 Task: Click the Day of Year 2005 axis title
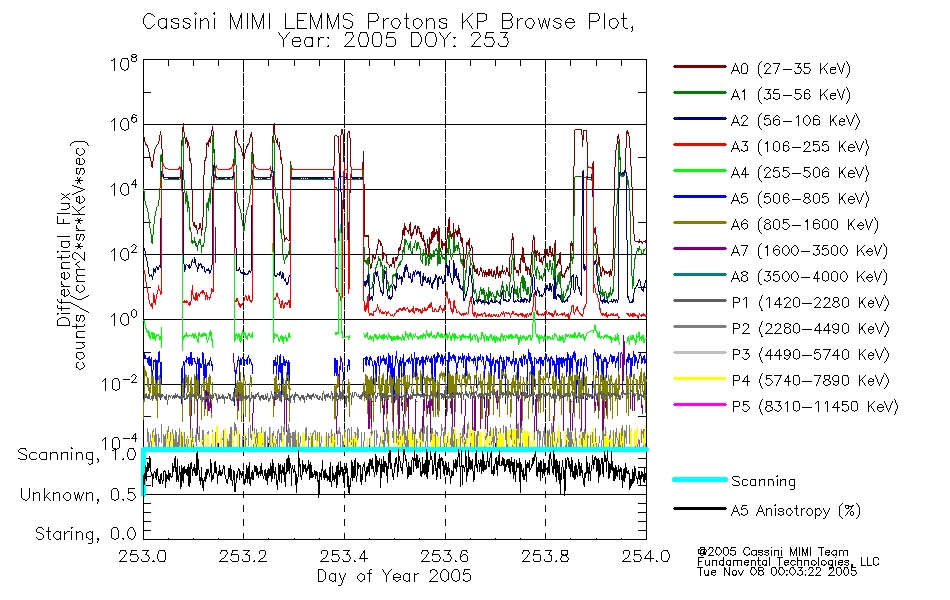click(394, 576)
